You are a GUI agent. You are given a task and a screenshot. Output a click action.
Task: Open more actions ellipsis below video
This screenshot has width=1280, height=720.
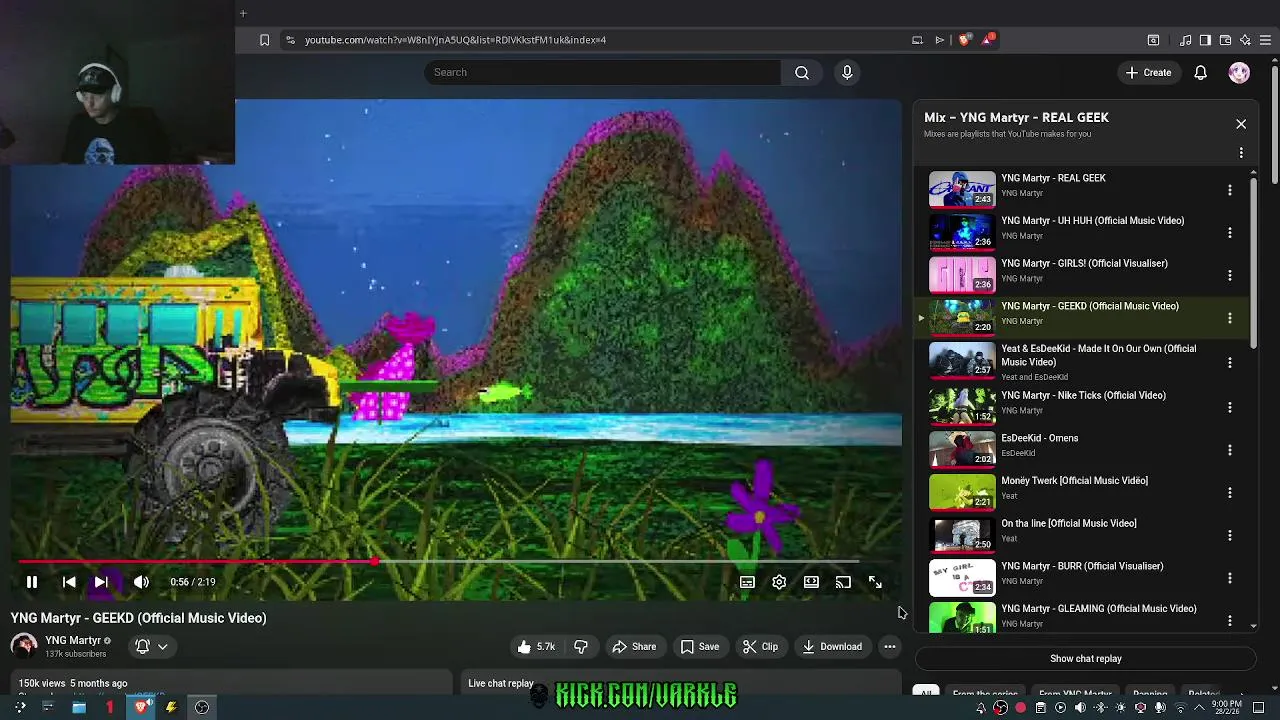click(889, 647)
